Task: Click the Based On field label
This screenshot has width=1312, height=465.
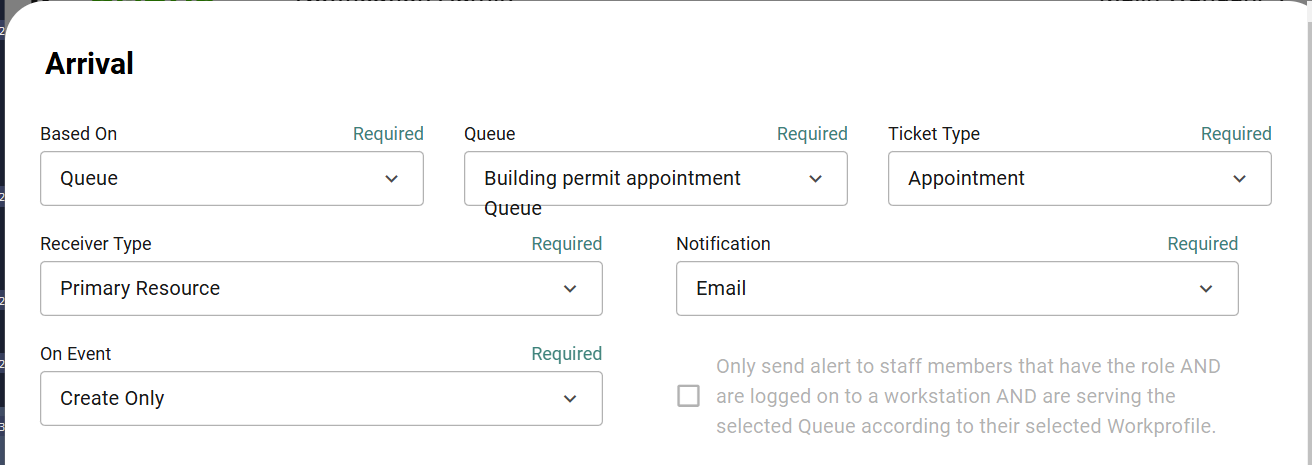Action: [x=78, y=134]
